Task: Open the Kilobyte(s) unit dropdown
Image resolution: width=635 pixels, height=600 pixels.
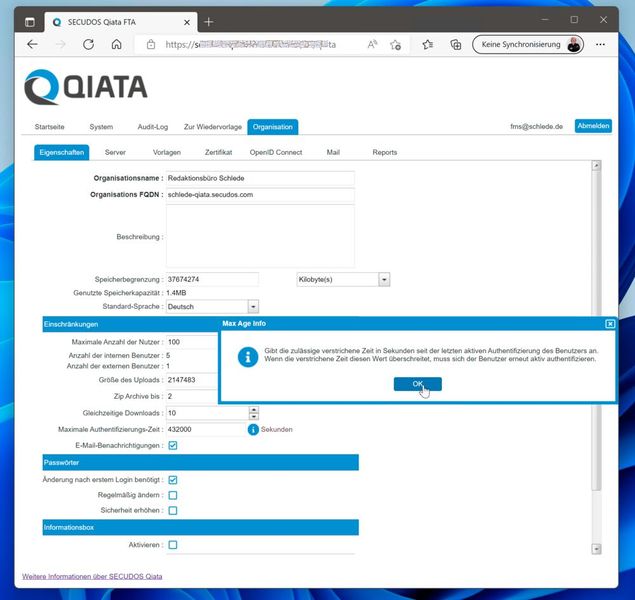Action: pos(384,279)
